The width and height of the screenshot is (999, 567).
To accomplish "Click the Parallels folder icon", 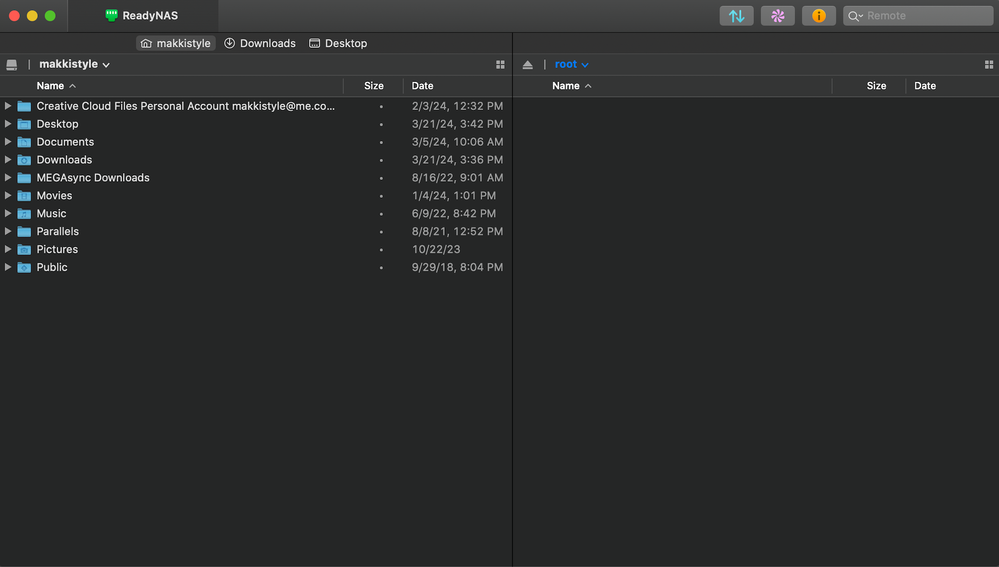I will click(x=24, y=231).
